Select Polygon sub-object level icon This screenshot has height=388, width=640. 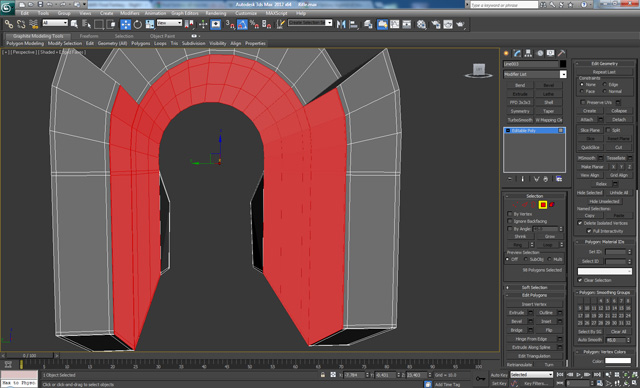pos(543,205)
